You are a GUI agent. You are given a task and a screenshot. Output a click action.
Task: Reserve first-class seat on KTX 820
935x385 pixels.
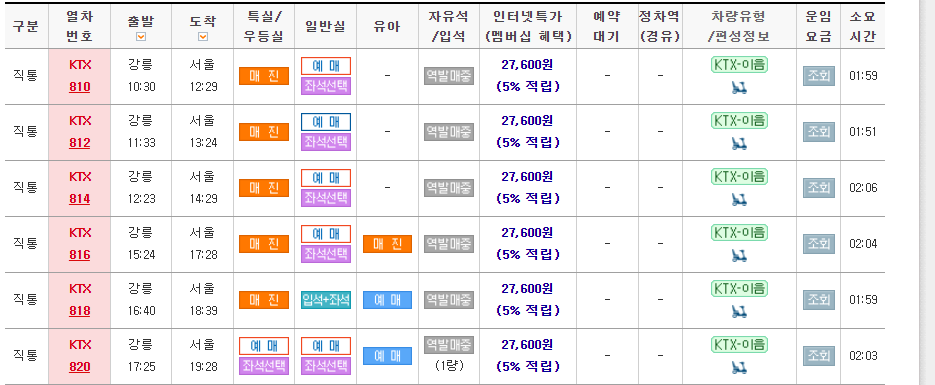(264, 346)
